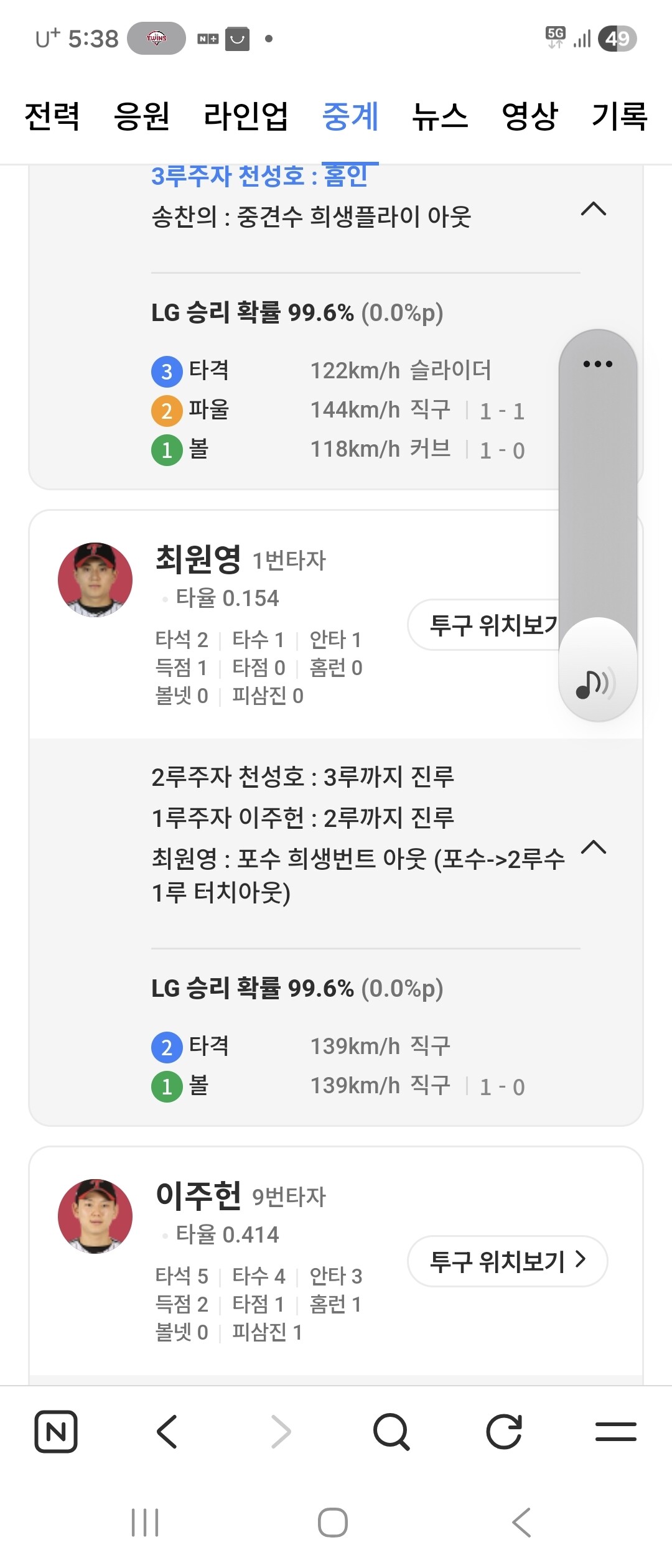Toggle the cheering sound button

tap(597, 683)
